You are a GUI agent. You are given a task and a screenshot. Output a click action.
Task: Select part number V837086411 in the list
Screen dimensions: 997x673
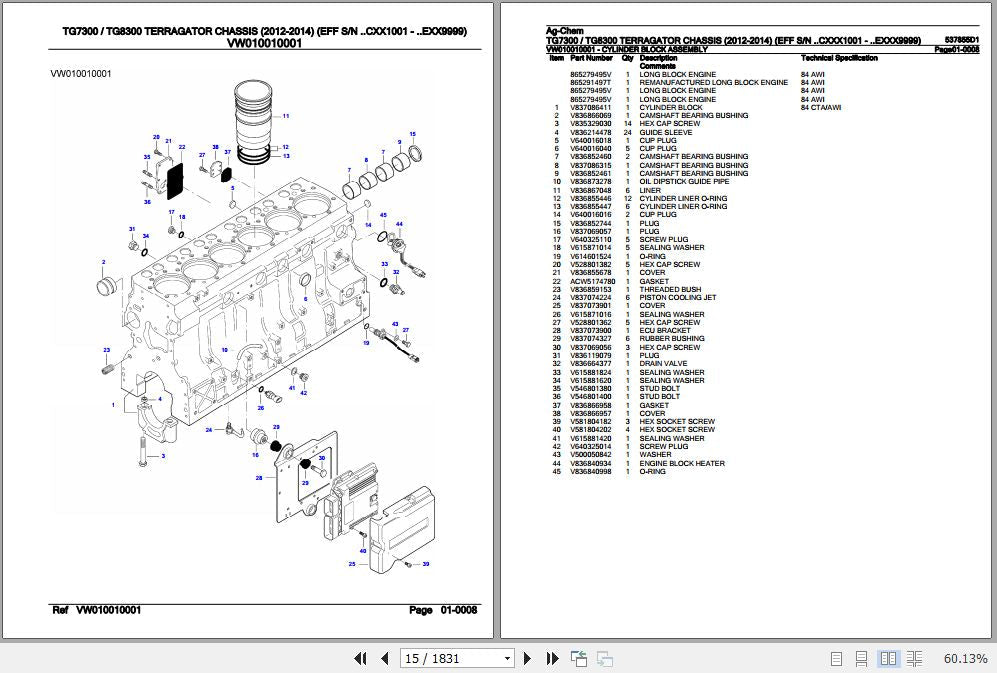pyautogui.click(x=590, y=108)
